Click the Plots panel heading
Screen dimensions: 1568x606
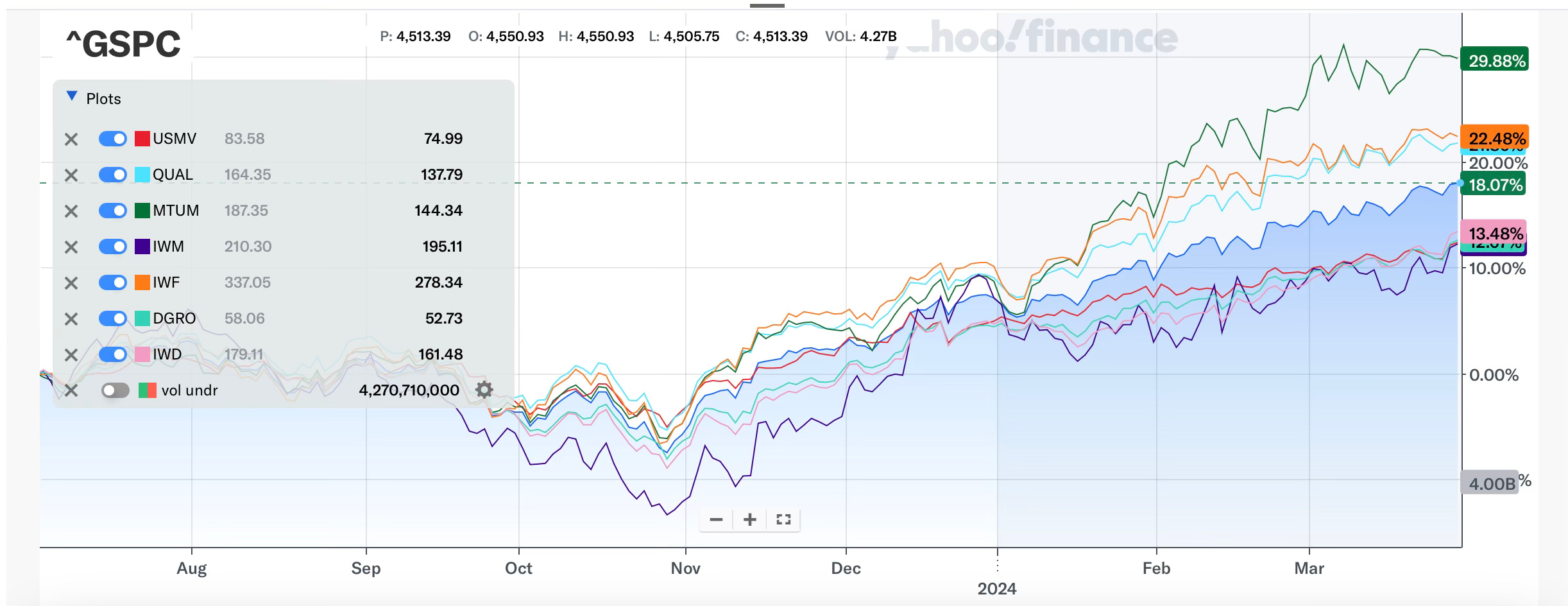pos(103,99)
